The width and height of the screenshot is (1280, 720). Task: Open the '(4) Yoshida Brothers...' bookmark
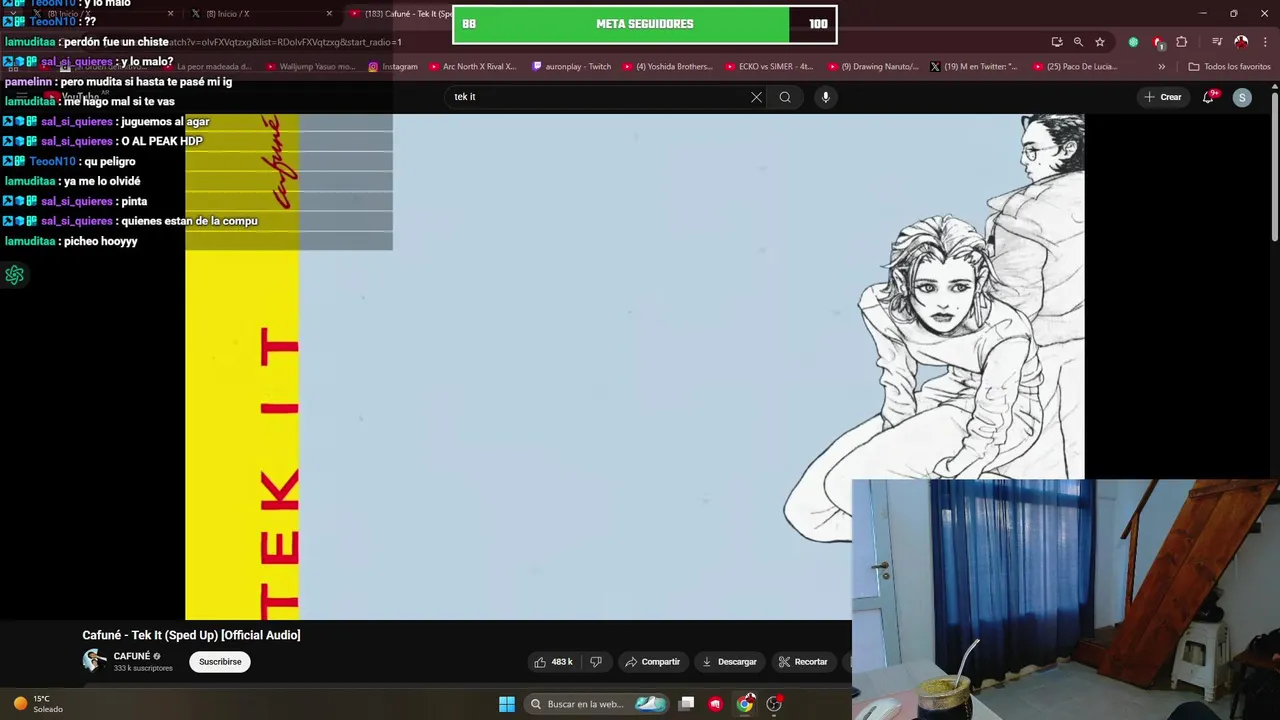[667, 67]
